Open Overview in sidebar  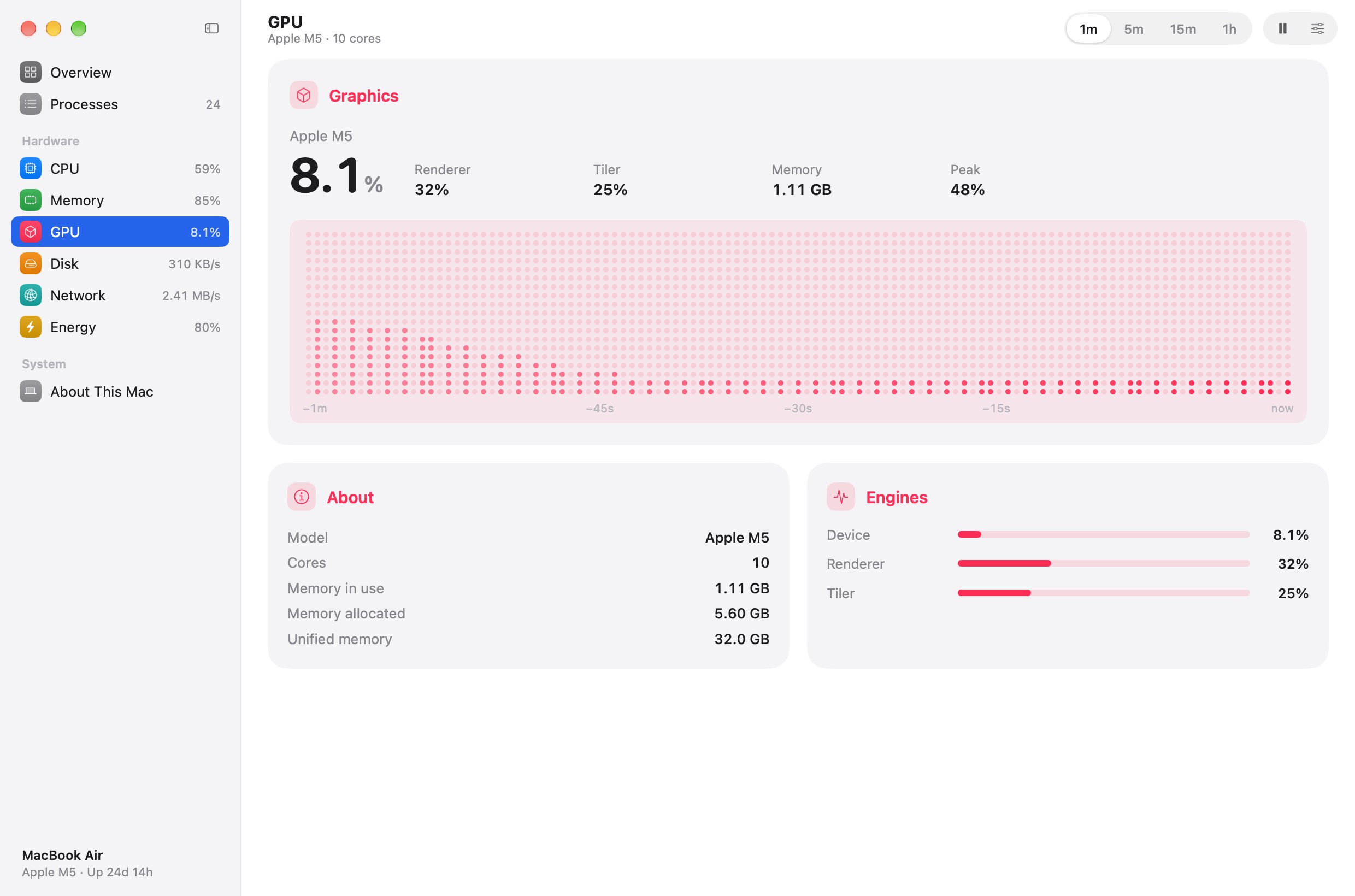point(120,73)
